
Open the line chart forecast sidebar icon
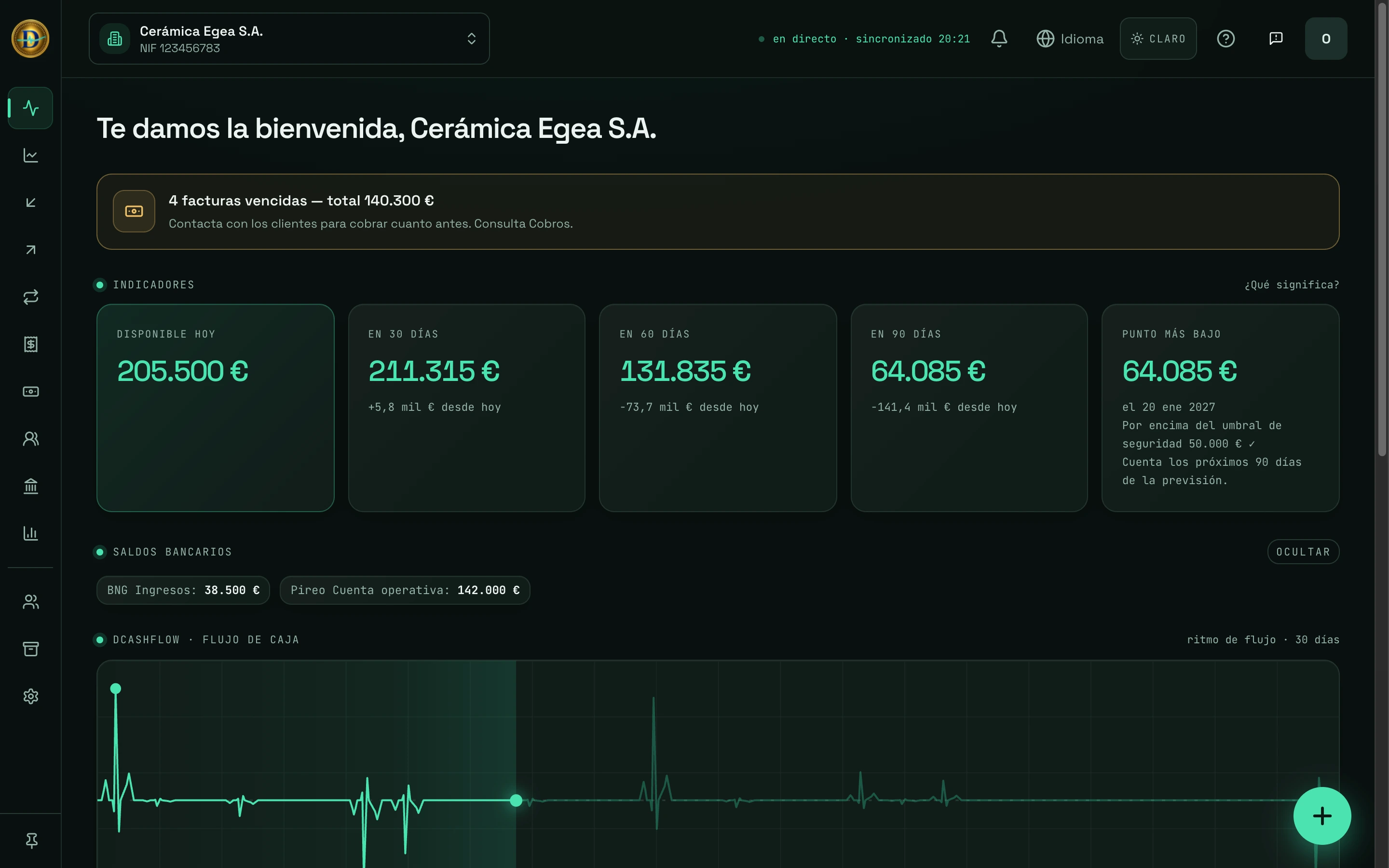click(30, 155)
